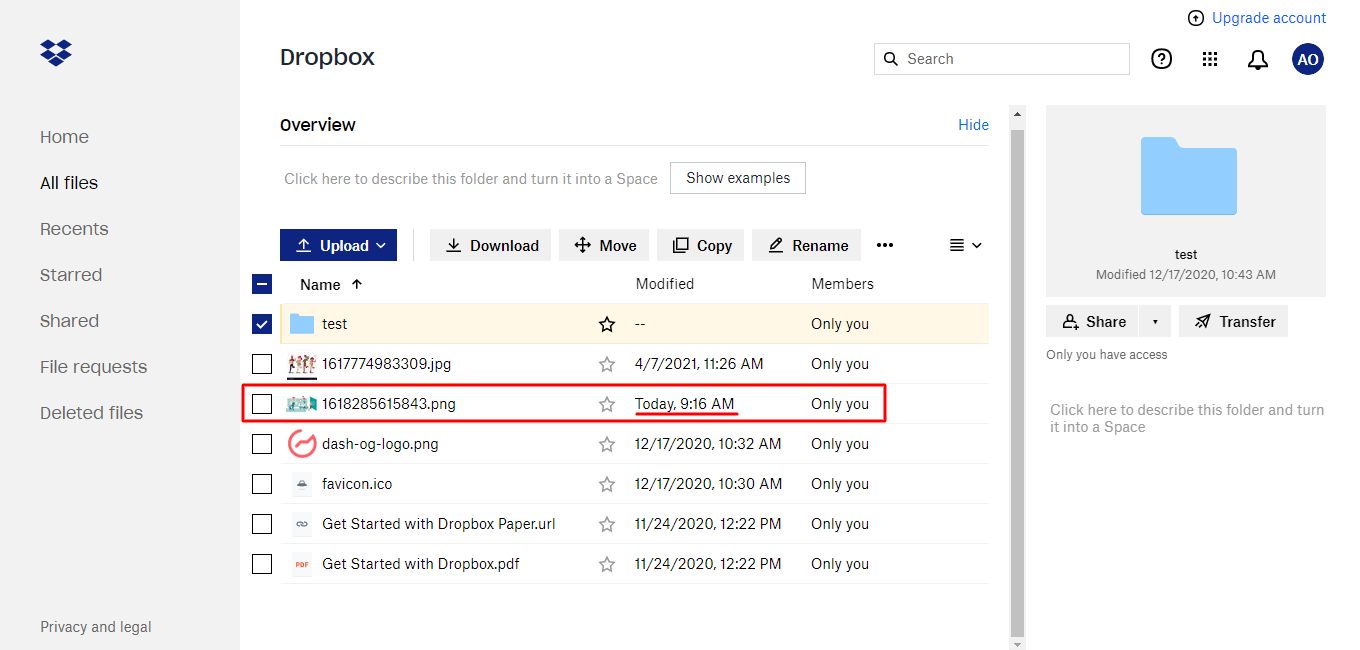Click the folder description field in Overview

(x=471, y=179)
